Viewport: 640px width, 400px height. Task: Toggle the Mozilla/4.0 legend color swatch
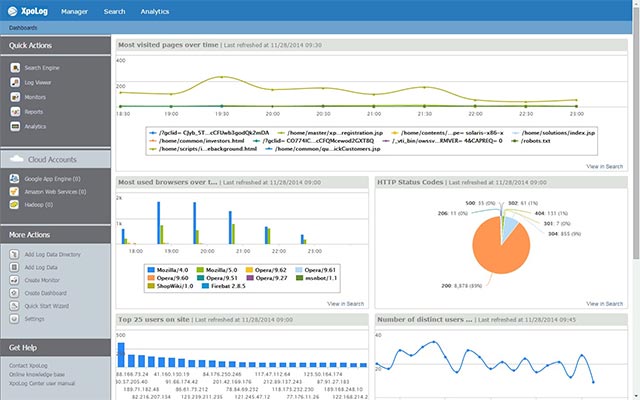pos(151,270)
